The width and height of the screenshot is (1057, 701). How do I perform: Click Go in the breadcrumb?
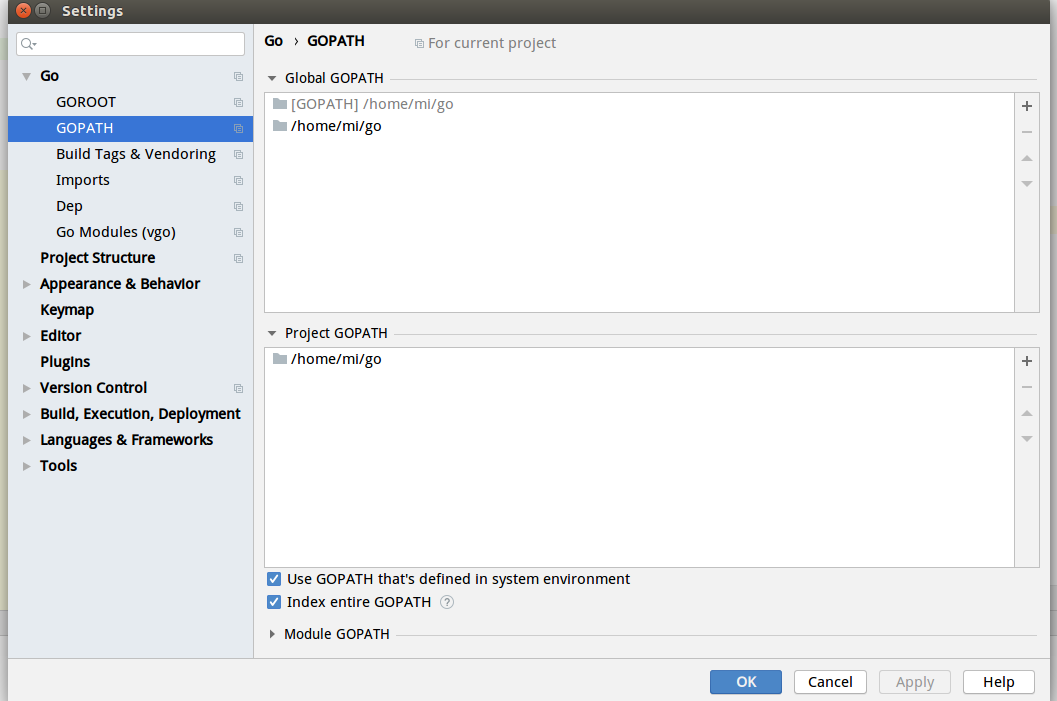[274, 41]
